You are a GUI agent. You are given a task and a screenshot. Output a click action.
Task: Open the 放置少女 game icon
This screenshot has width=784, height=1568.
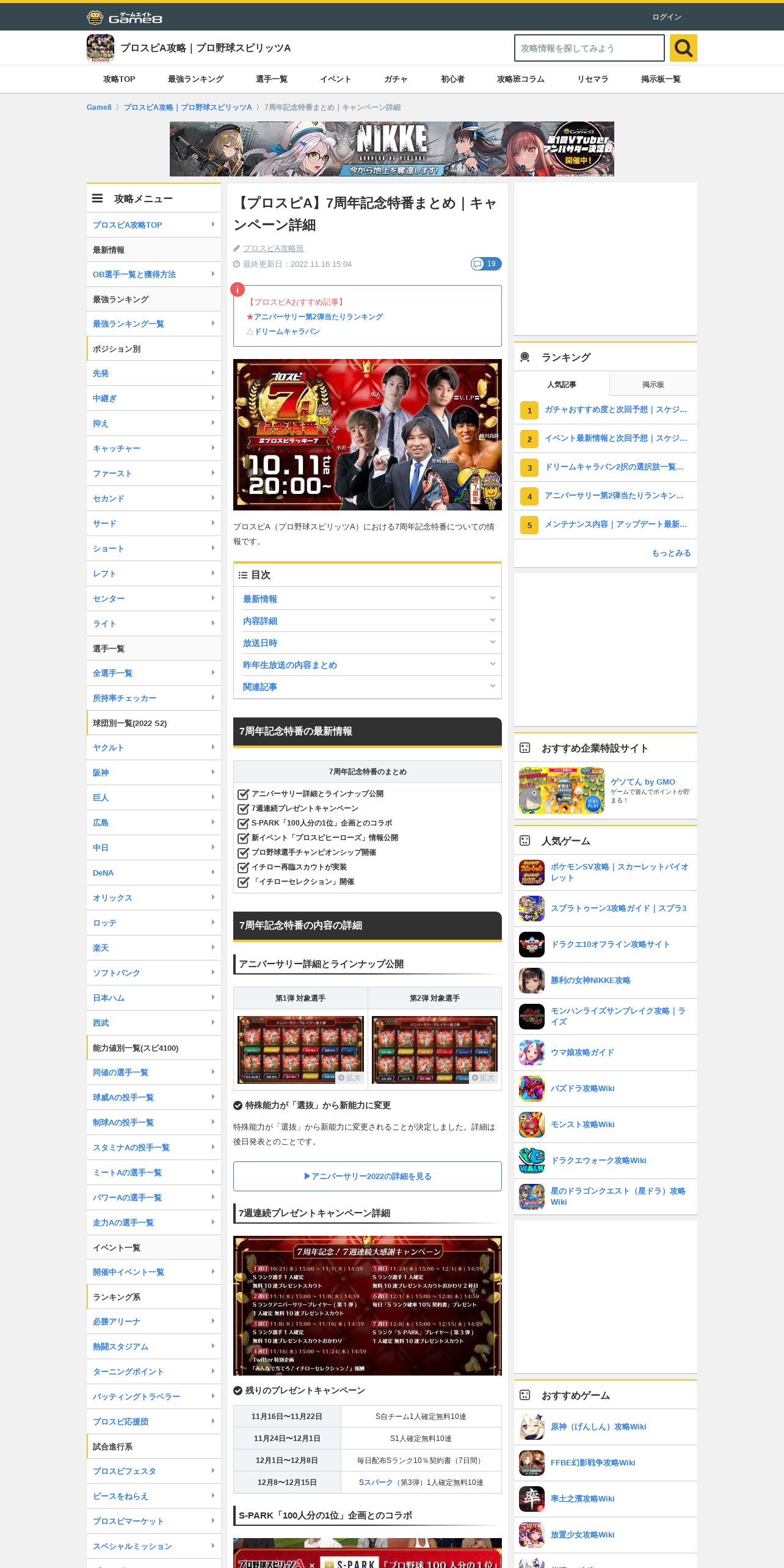[x=531, y=1534]
